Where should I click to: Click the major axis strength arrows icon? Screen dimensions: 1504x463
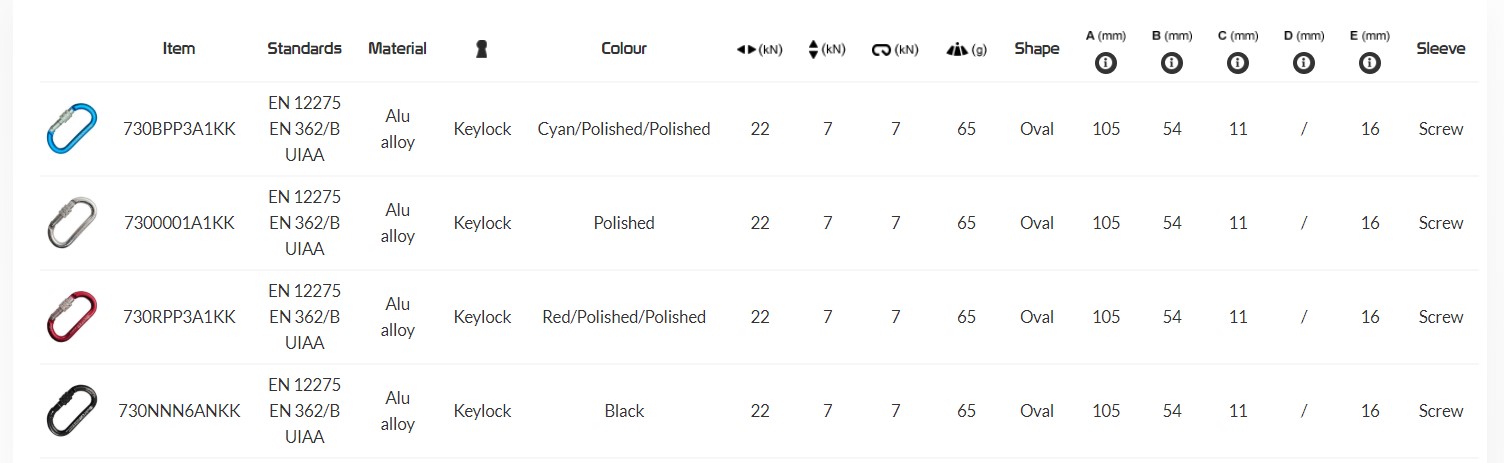point(746,49)
